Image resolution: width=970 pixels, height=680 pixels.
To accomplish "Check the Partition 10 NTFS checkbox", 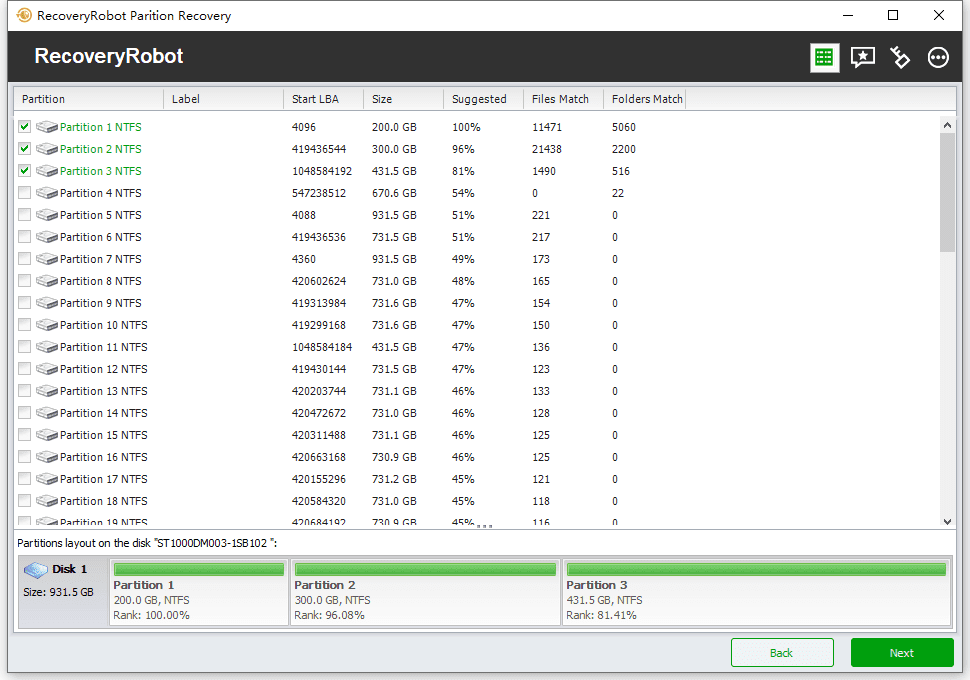I will [24, 324].
